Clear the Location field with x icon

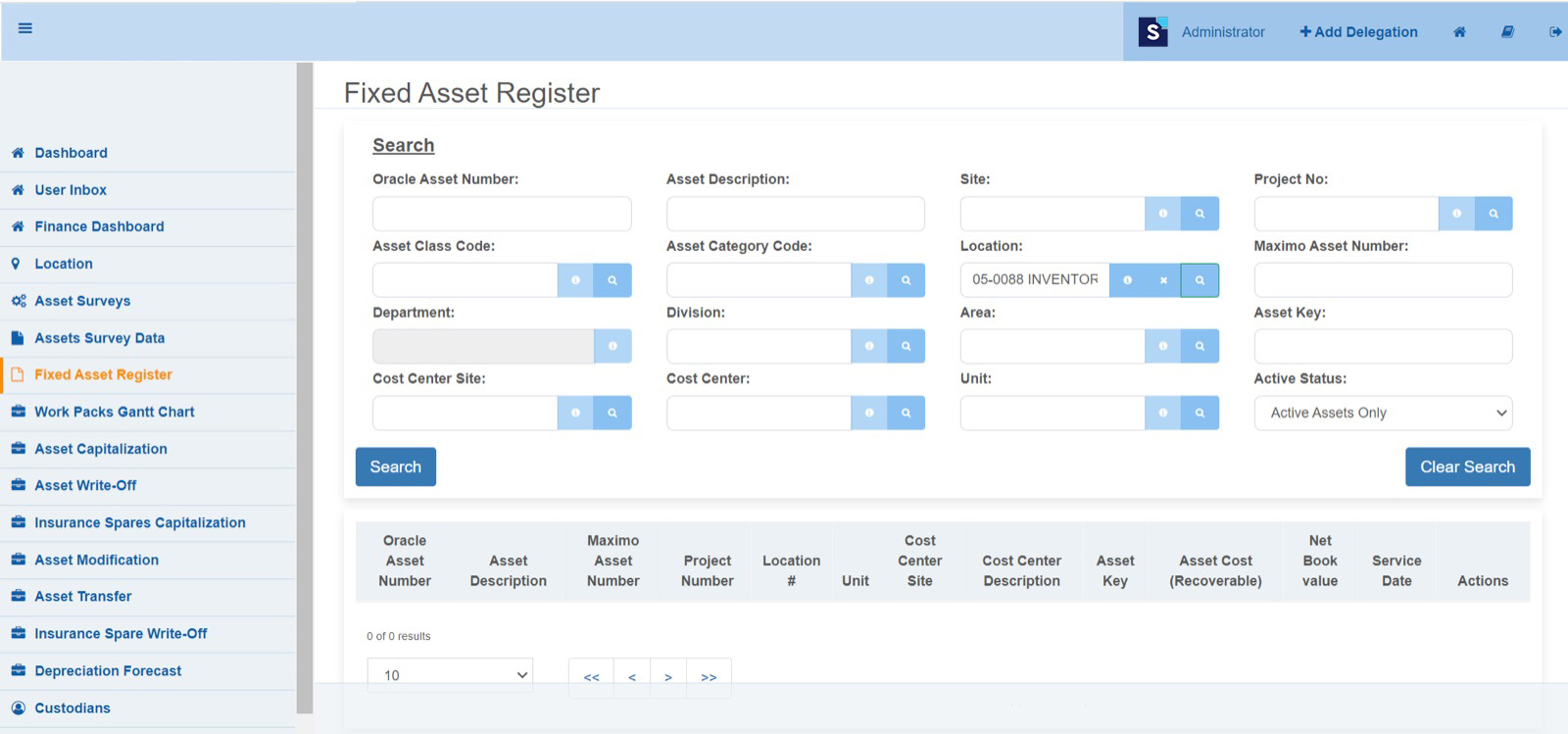point(1163,280)
